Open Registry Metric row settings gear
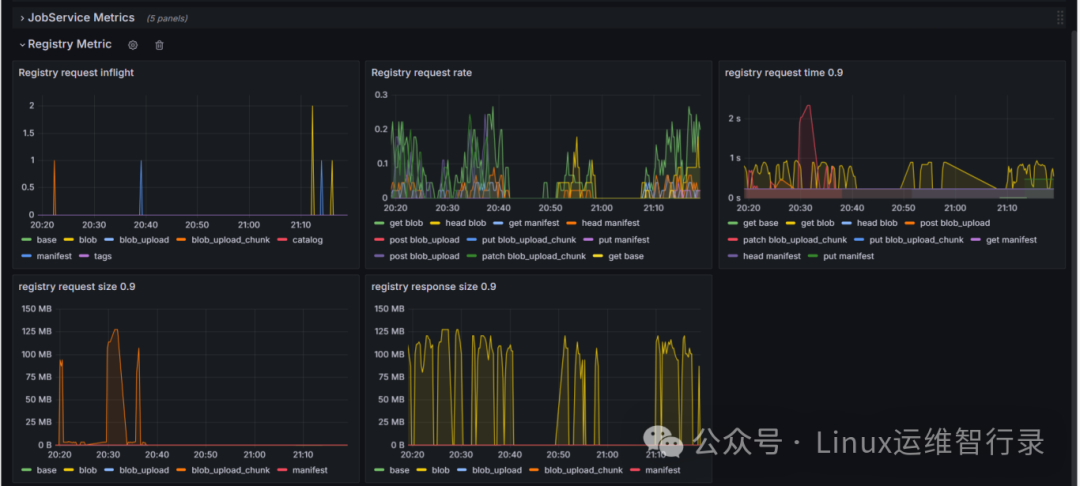The height and width of the screenshot is (486, 1080). point(133,45)
